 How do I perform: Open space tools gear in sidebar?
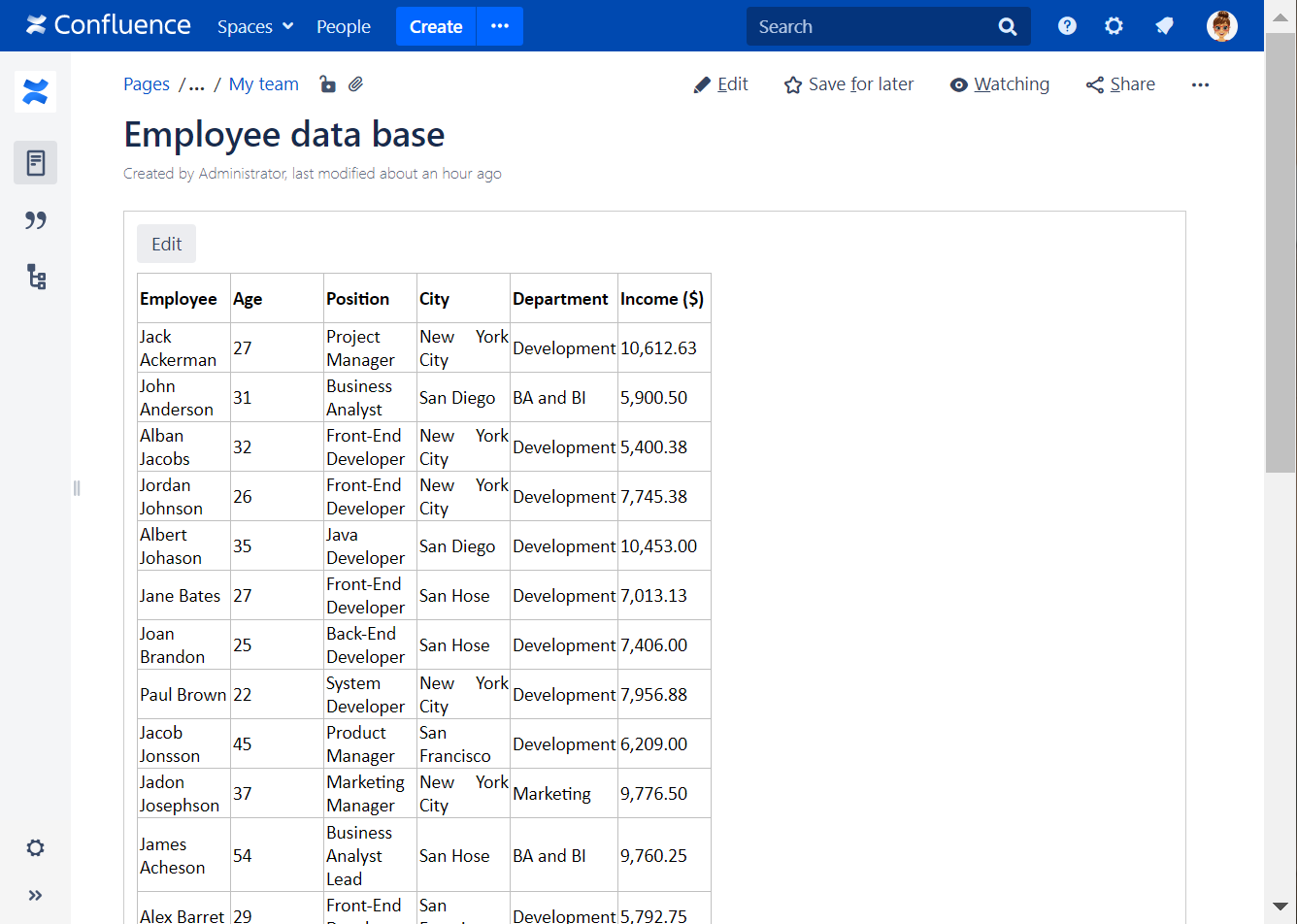[36, 848]
